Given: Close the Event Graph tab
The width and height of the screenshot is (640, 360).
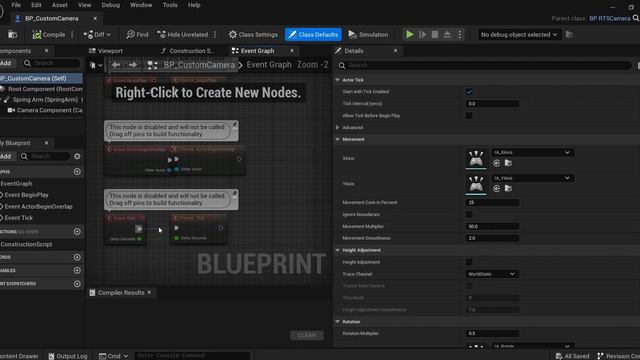Looking at the screenshot, I should (x=292, y=51).
